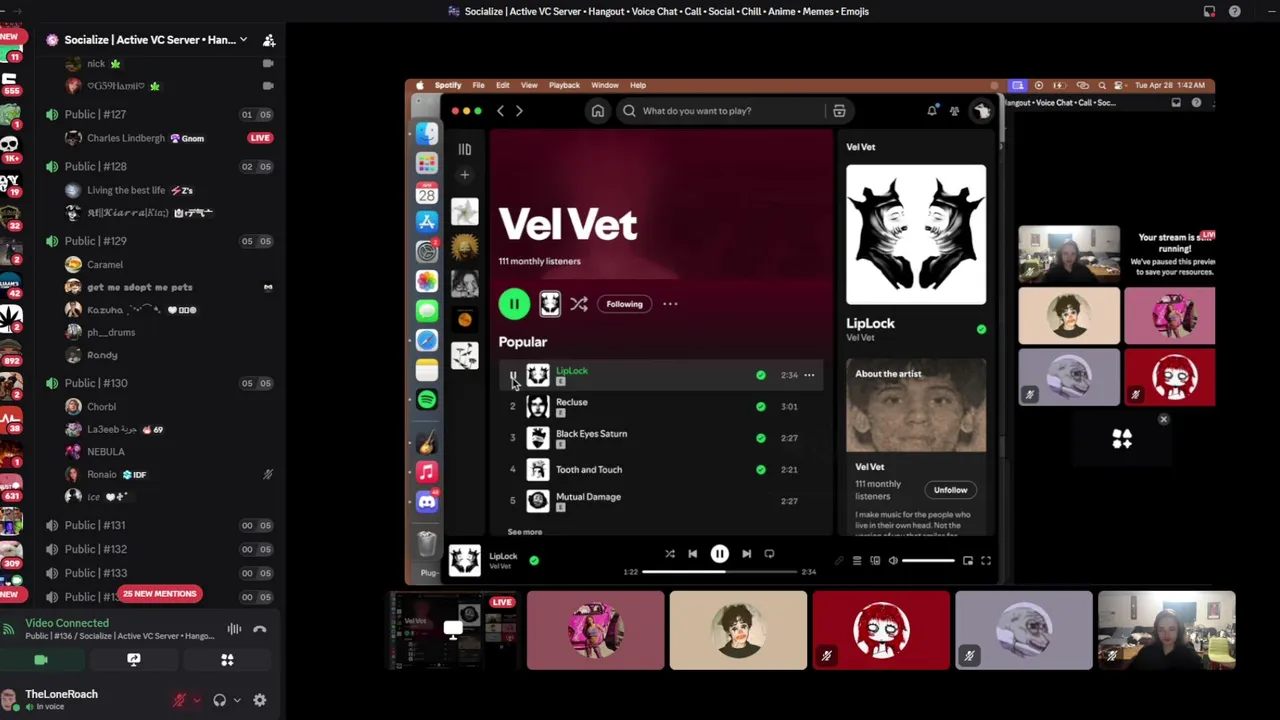The width and height of the screenshot is (1280, 720).
Task: Open the Spotify profile avatar
Action: point(982,111)
